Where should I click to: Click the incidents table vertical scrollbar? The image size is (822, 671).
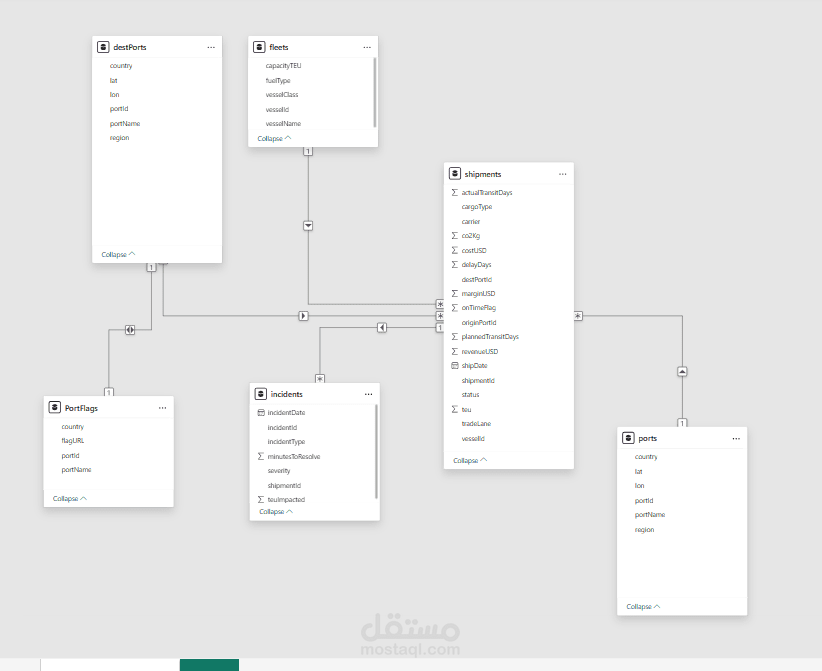tap(376, 451)
